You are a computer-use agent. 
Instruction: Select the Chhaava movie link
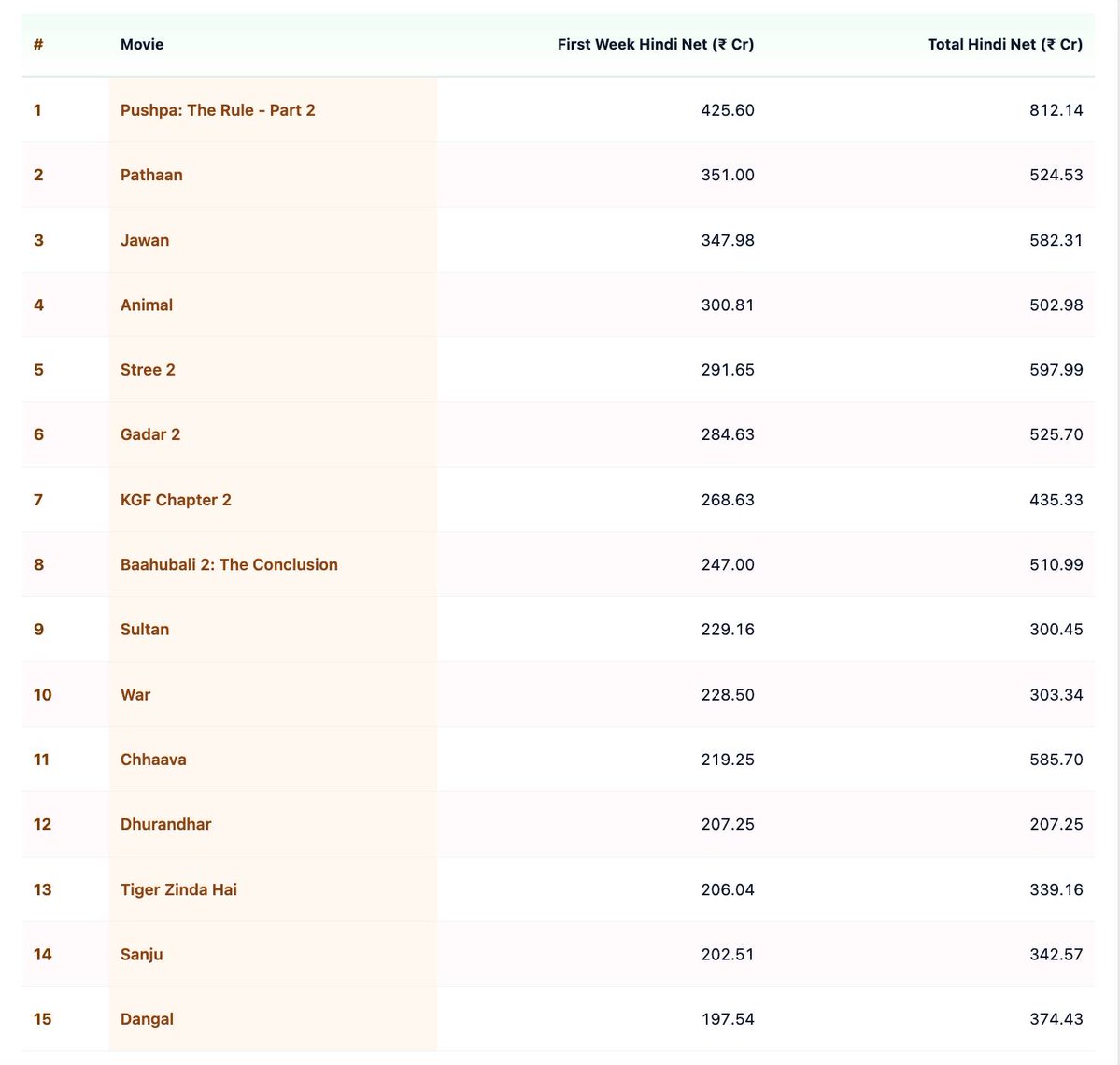pyautogui.click(x=153, y=760)
